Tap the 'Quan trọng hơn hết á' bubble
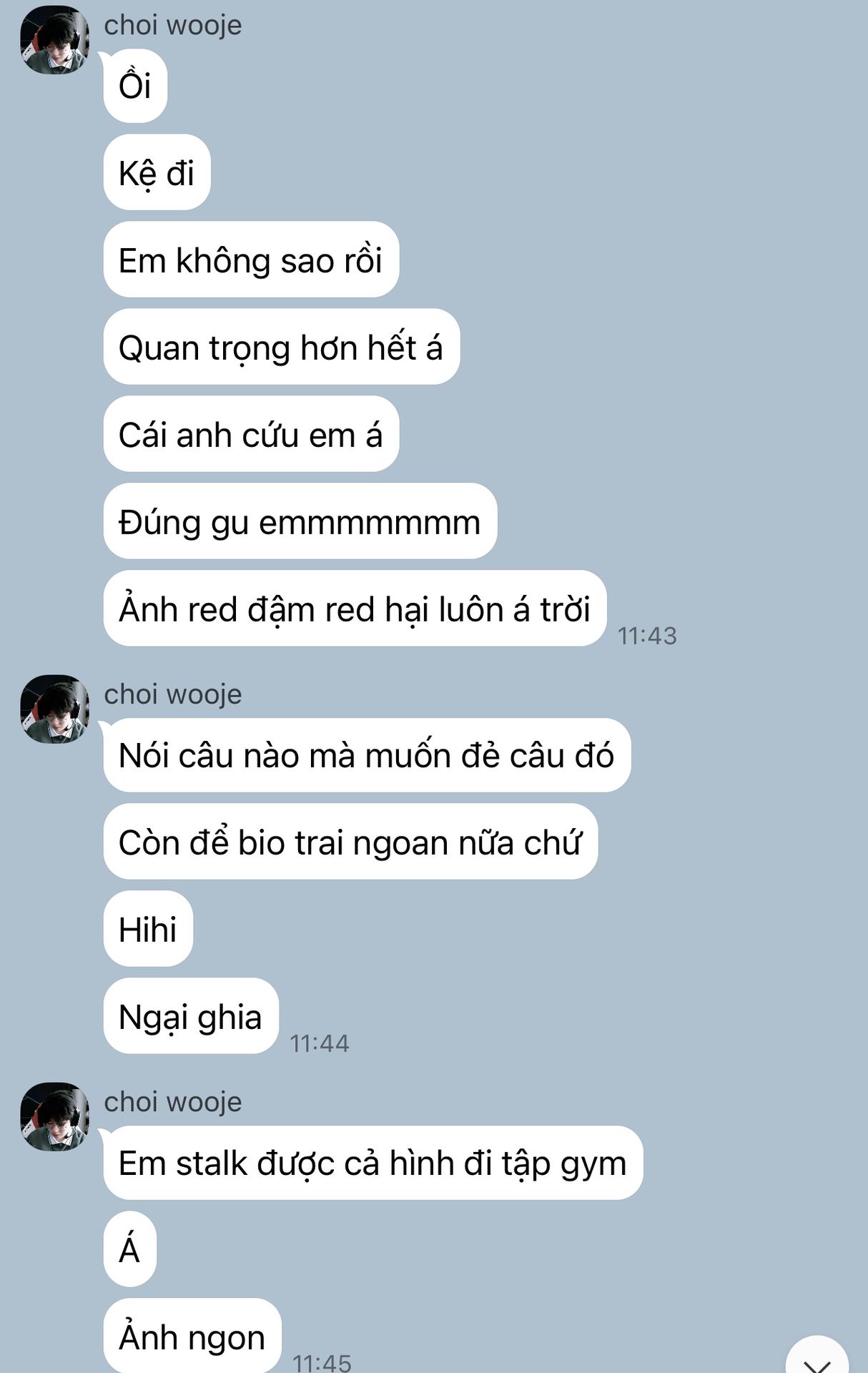 (282, 347)
